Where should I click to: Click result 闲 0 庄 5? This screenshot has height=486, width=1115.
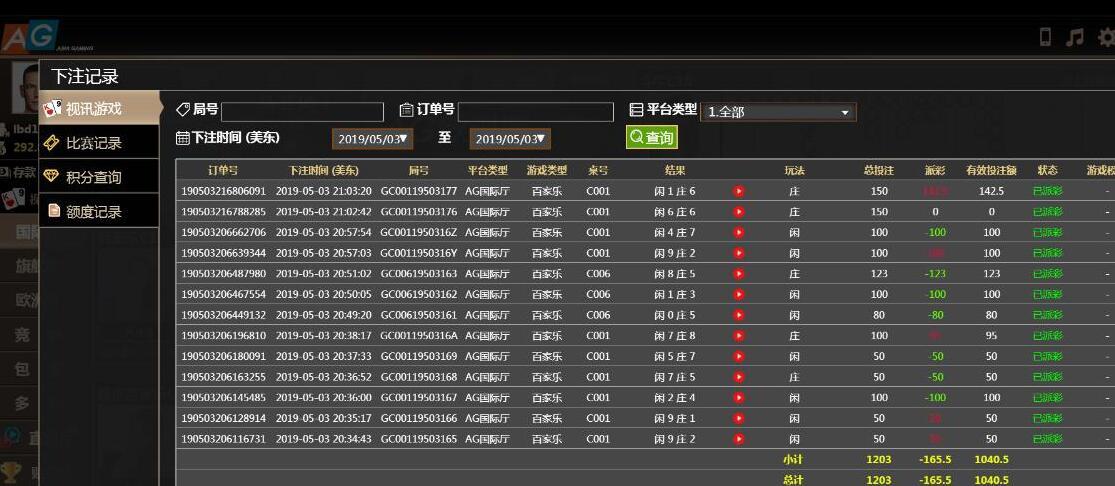(x=675, y=315)
